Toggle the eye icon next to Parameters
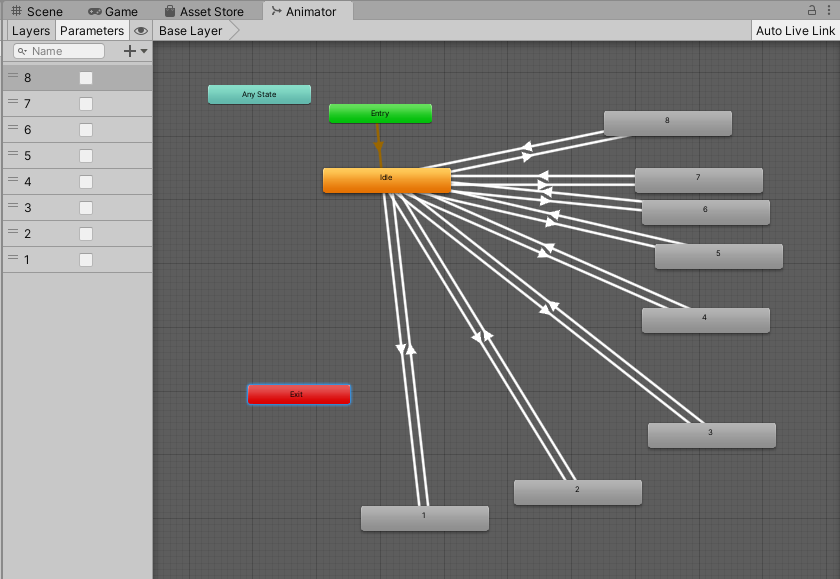840x579 pixels. click(140, 30)
